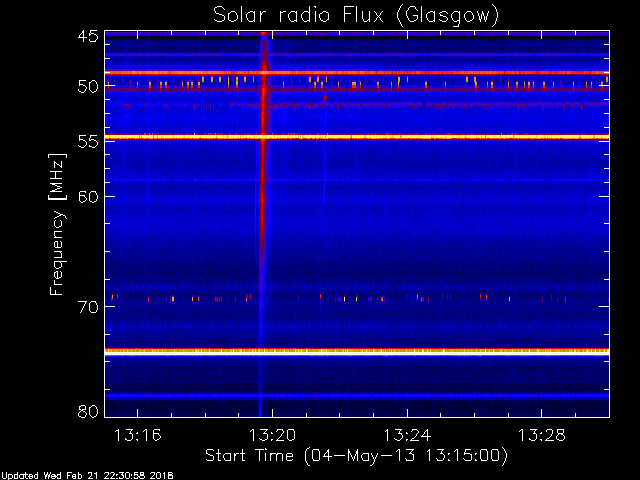640x480 pixels.
Task: Click the 80 frequency tick label
Action: [88, 411]
